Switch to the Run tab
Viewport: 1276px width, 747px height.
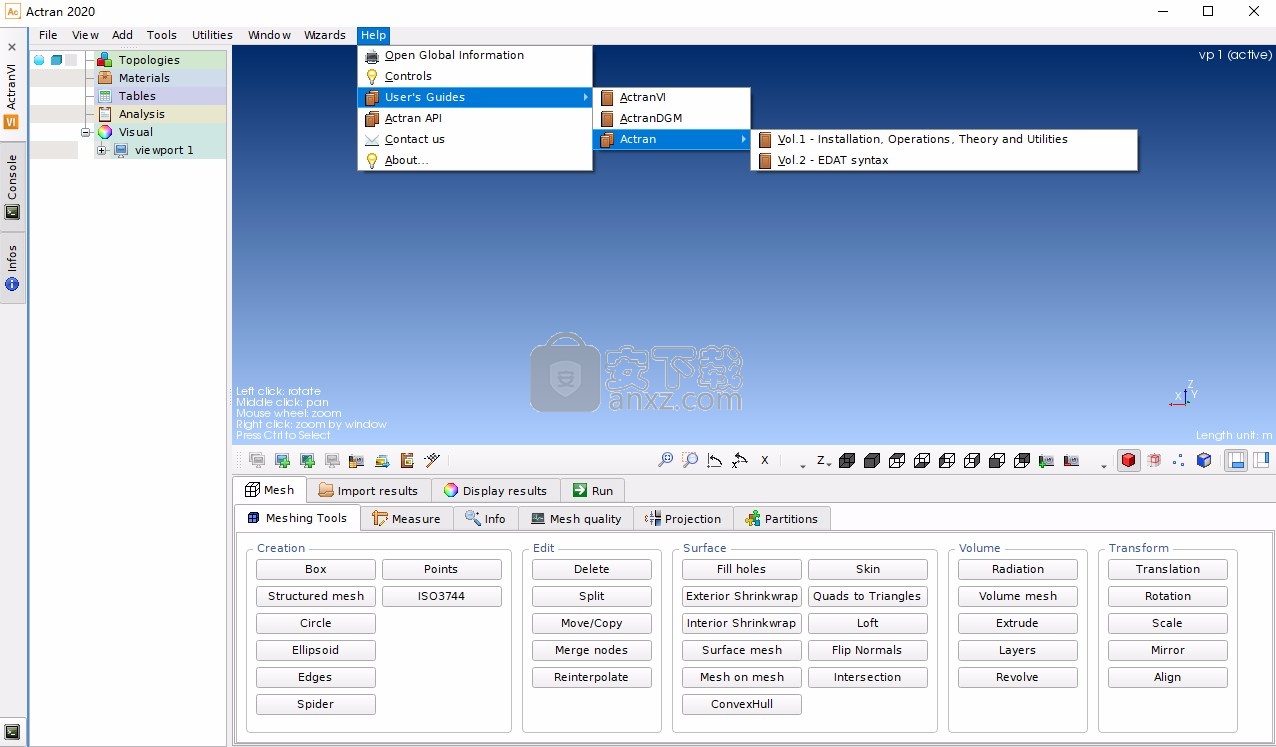593,490
